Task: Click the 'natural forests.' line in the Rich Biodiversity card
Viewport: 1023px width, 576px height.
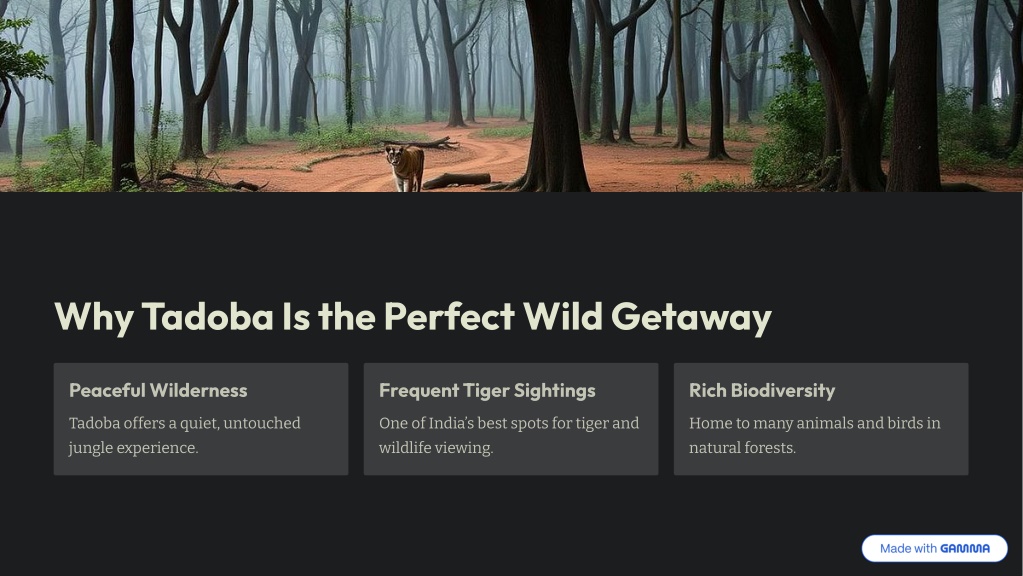Action: tap(742, 448)
